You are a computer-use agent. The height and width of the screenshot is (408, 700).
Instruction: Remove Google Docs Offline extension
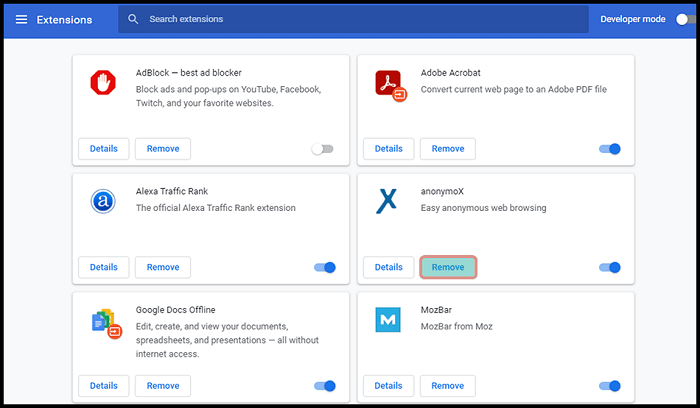[x=163, y=386]
